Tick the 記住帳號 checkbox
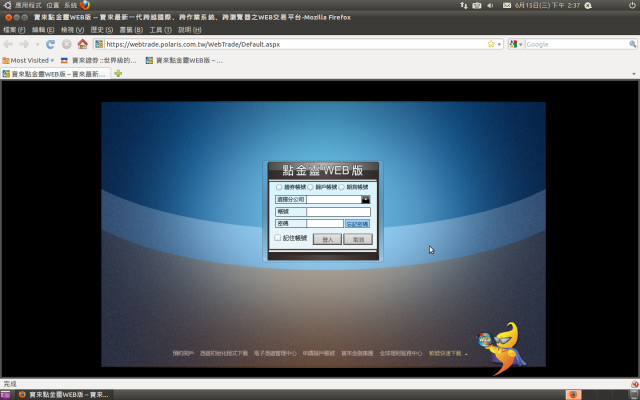This screenshot has width=640, height=400. pos(278,238)
